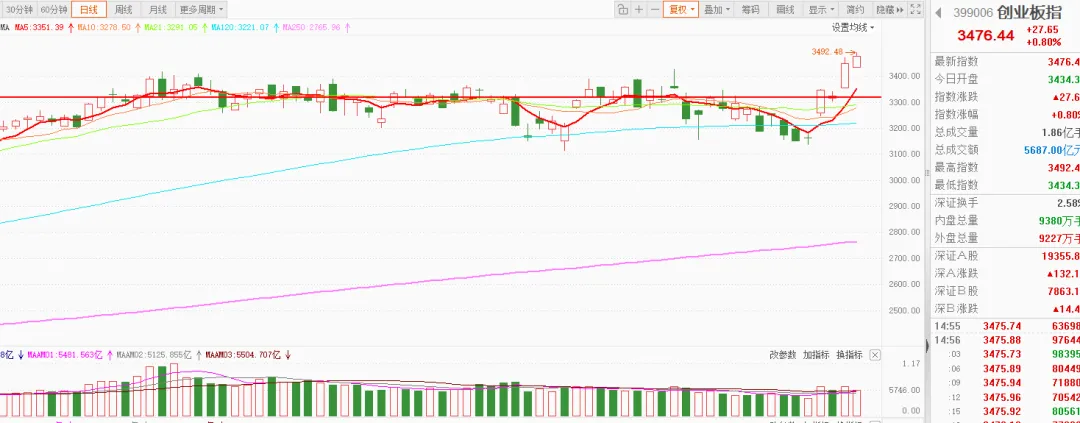This screenshot has height=423, width=1080.
Task: Click the 筹码 button
Action: click(751, 10)
